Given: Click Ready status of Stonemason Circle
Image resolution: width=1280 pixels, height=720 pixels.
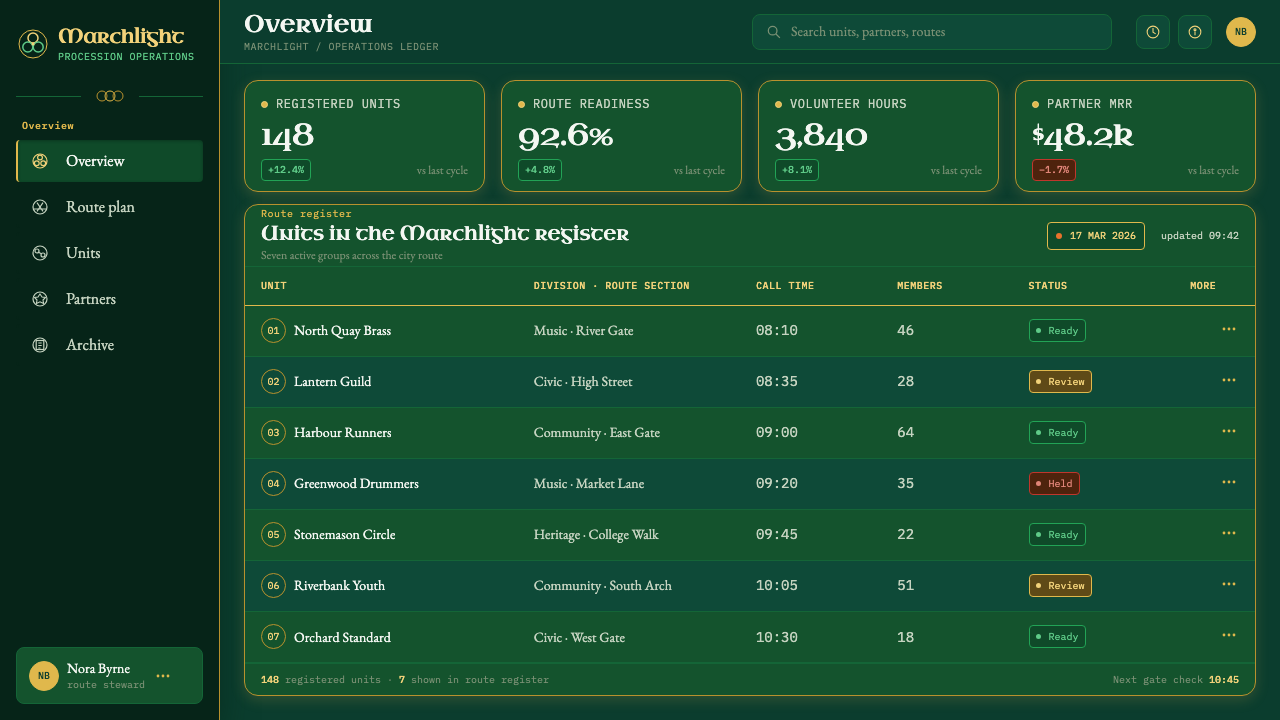Looking at the screenshot, I should [1057, 534].
